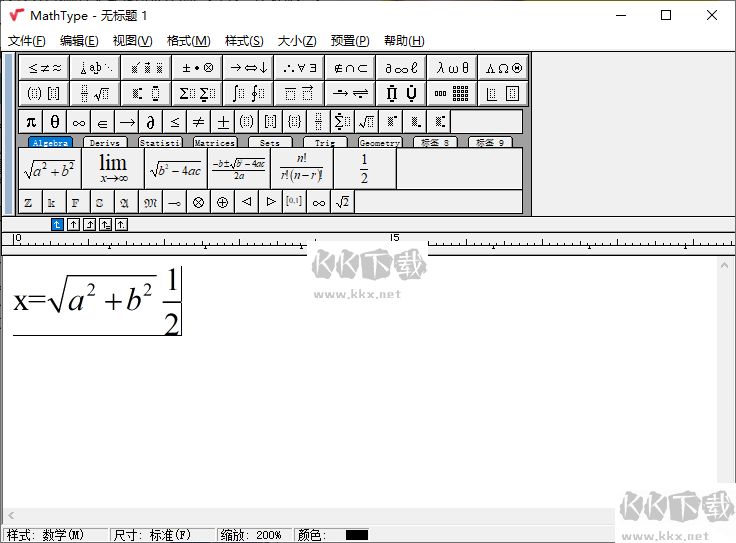Screen dimensions: 736x543
Task: Open the set theory symbols palette (∉∩⊂)
Action: 351,68
